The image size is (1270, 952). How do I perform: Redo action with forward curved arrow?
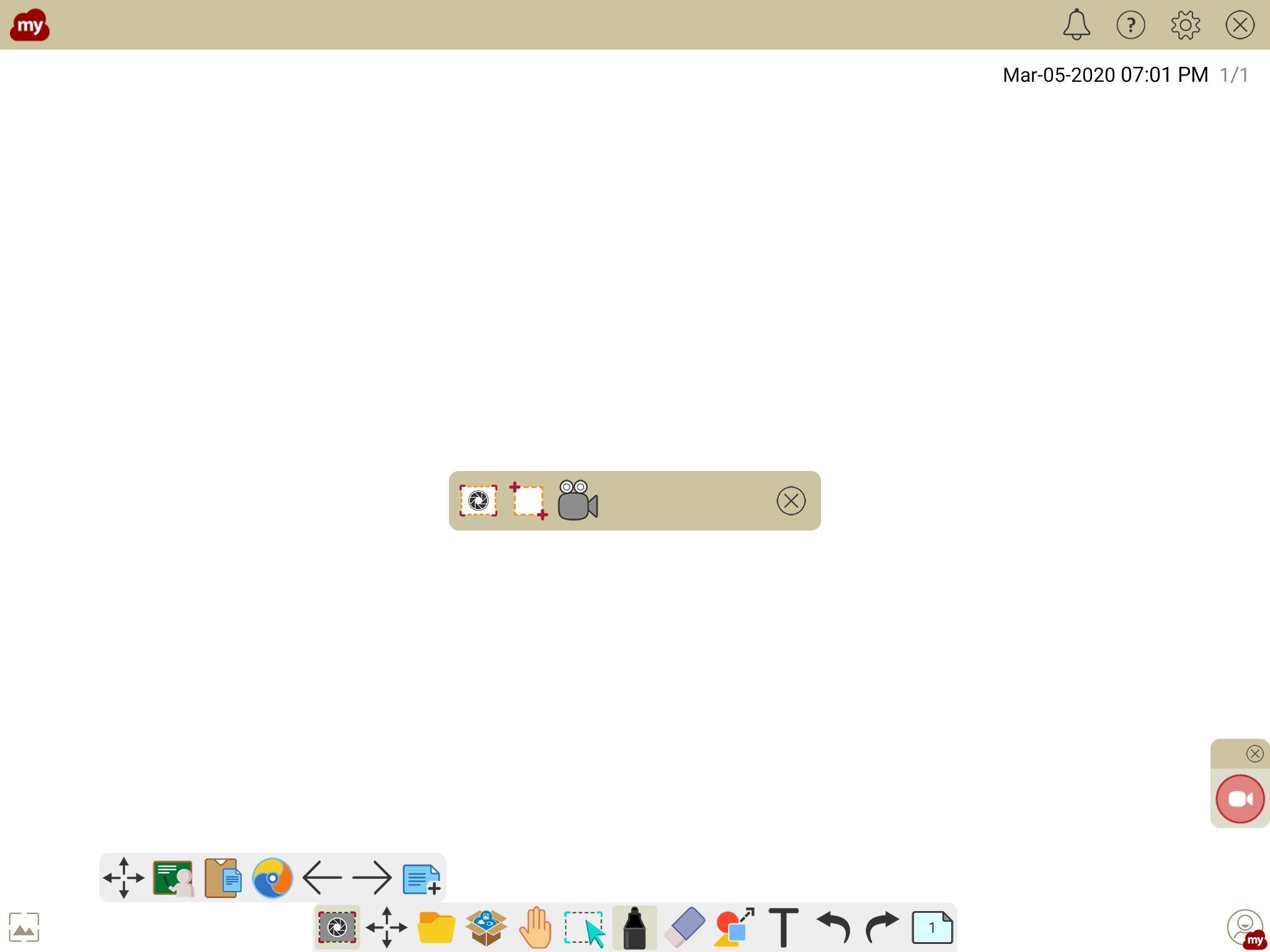(x=882, y=927)
